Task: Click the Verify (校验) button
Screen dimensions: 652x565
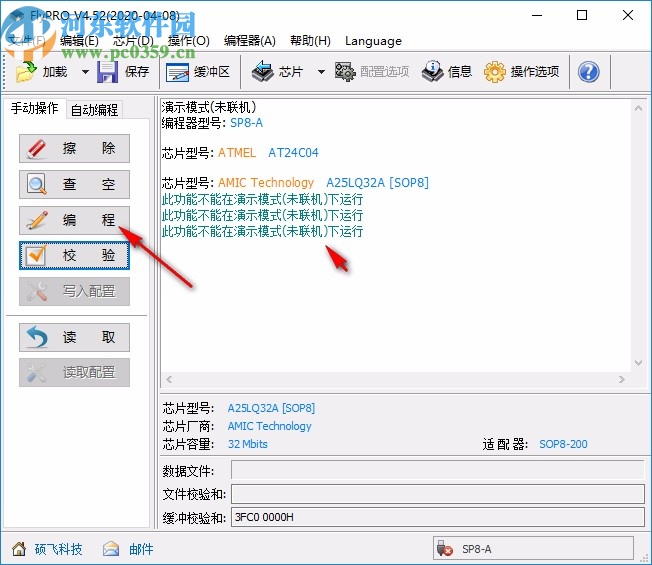Action: coord(74,255)
